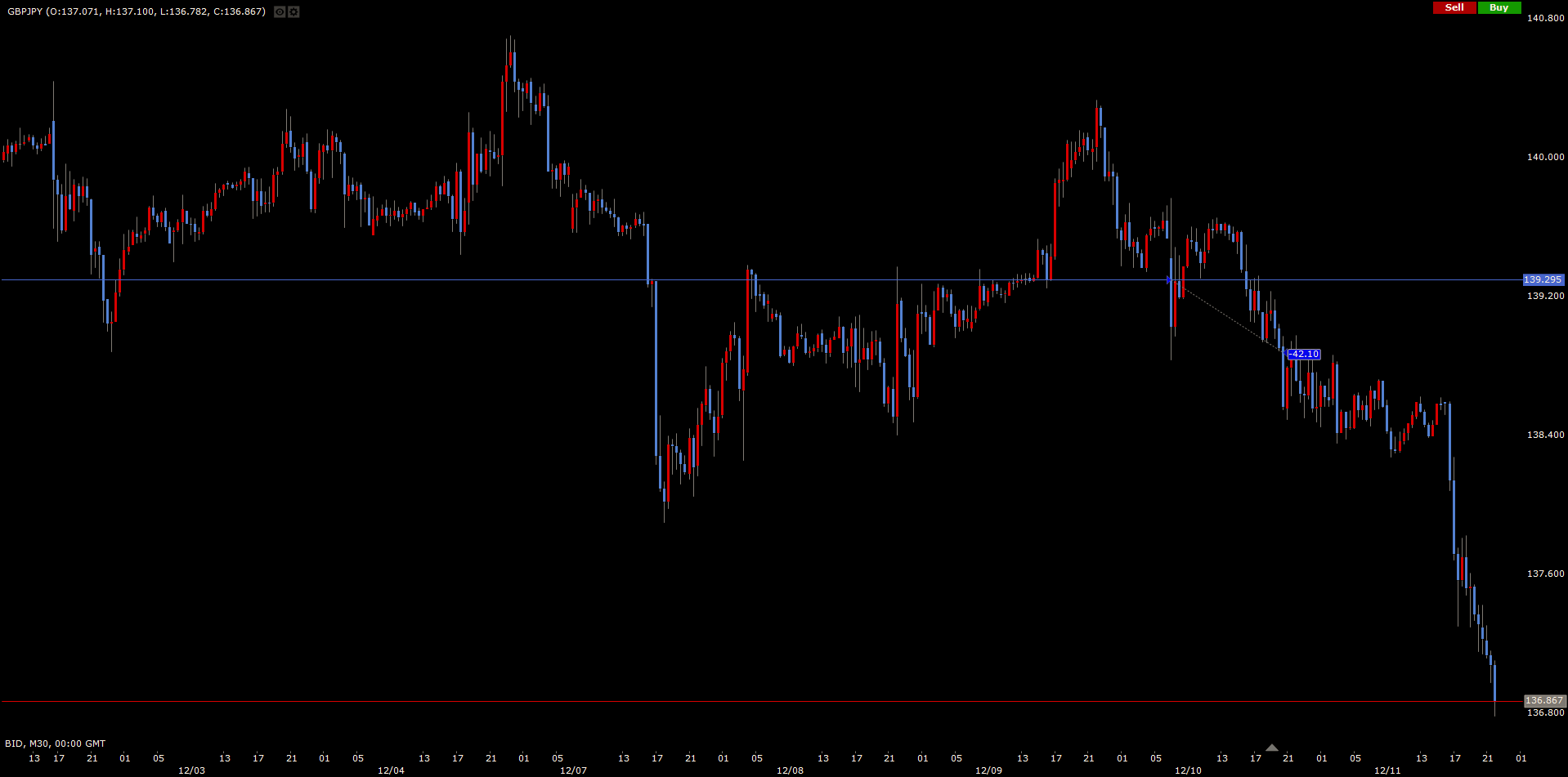The width and height of the screenshot is (1568, 777).
Task: Click the -42.10 profit label
Action: click(x=1304, y=355)
